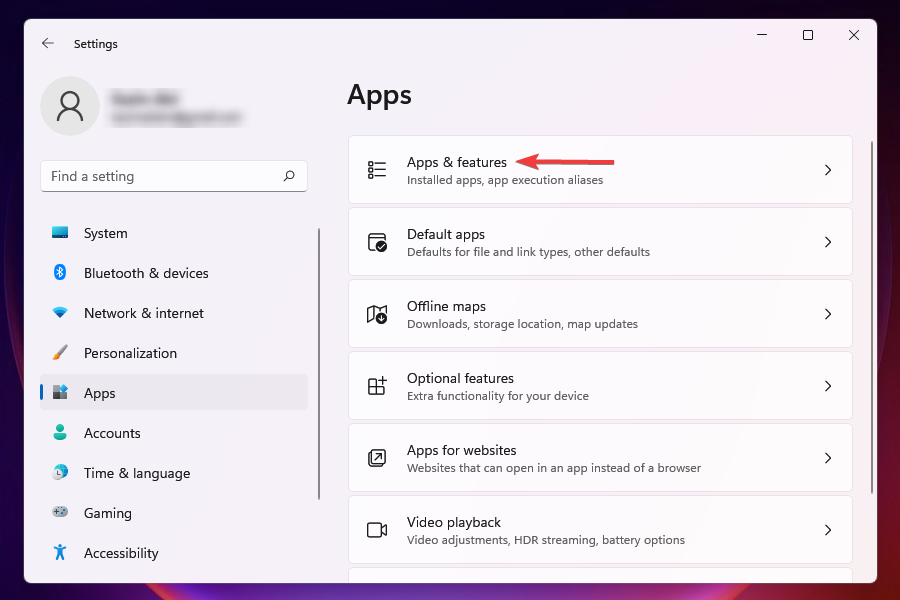The image size is (900, 600).
Task: Expand Optional features chevron
Action: point(828,386)
